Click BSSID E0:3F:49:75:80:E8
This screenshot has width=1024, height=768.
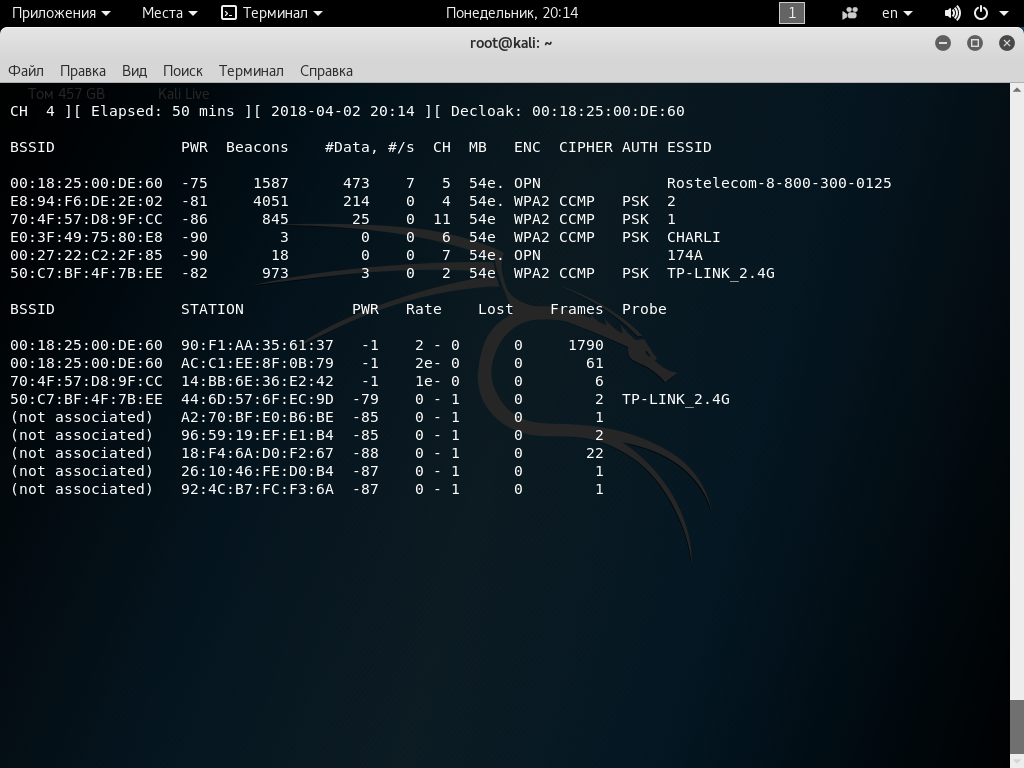[x=86, y=237]
